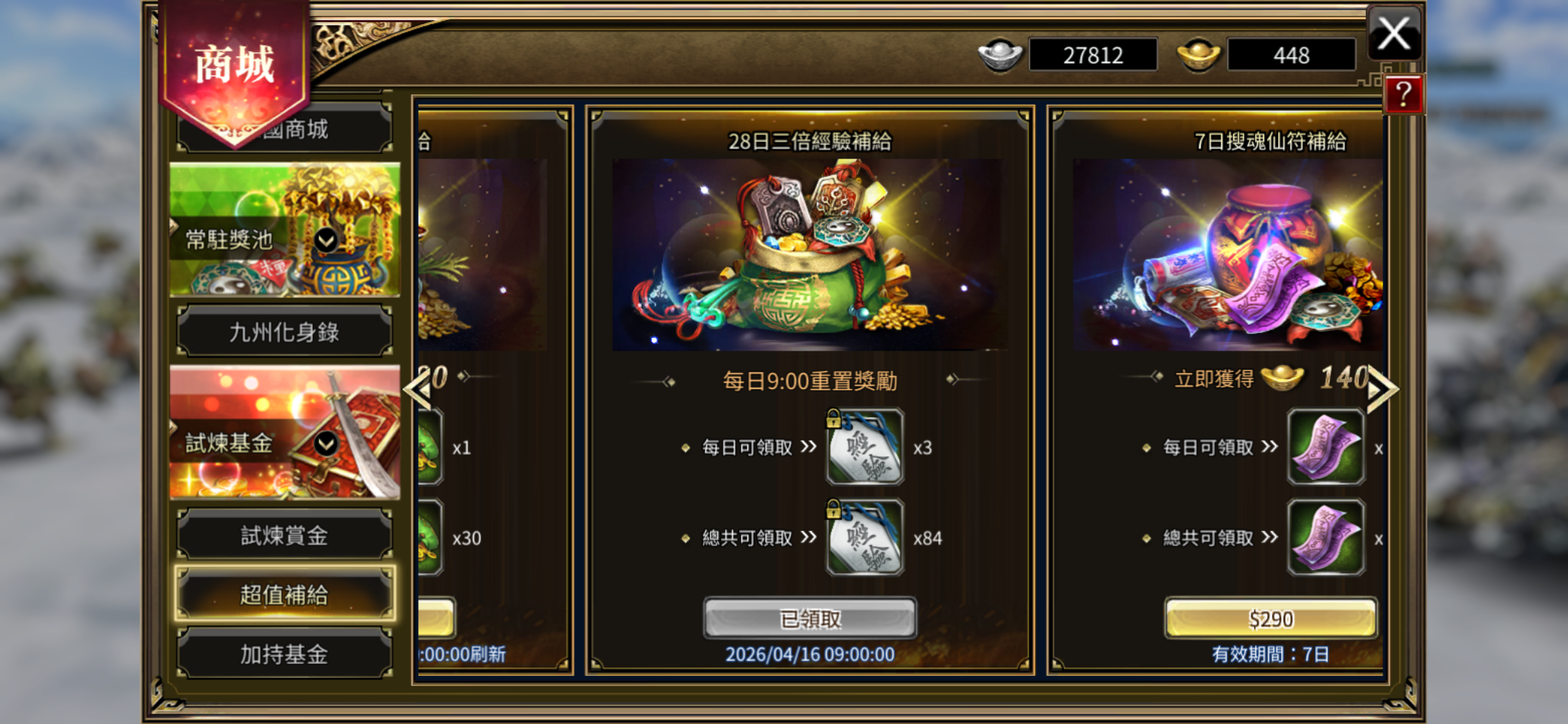Click the gold ingot currency icon
This screenshot has width=1568, height=724.
point(1198,54)
